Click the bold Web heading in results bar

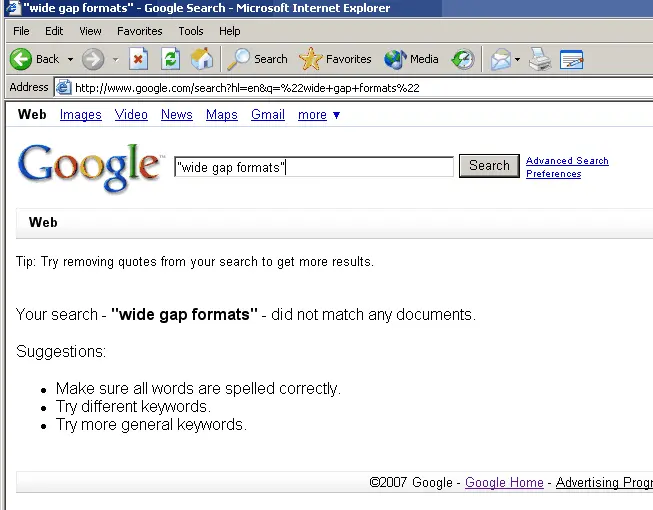(x=43, y=222)
